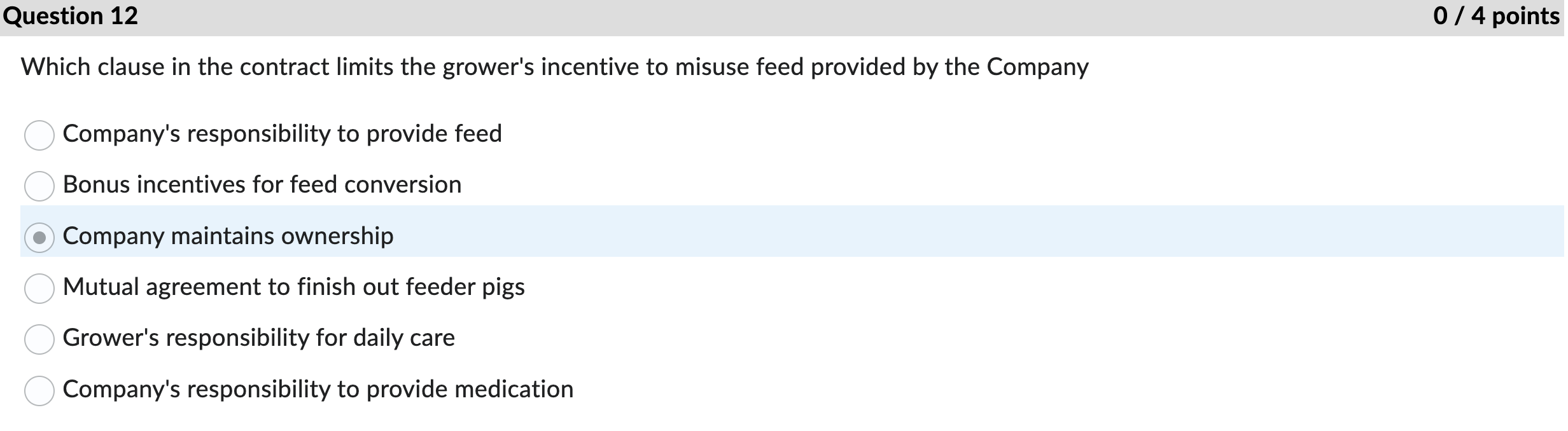Viewport: 1568px width, 431px height.
Task: Click the selected 'Company maintains ownership' radio button
Action: coord(39,236)
